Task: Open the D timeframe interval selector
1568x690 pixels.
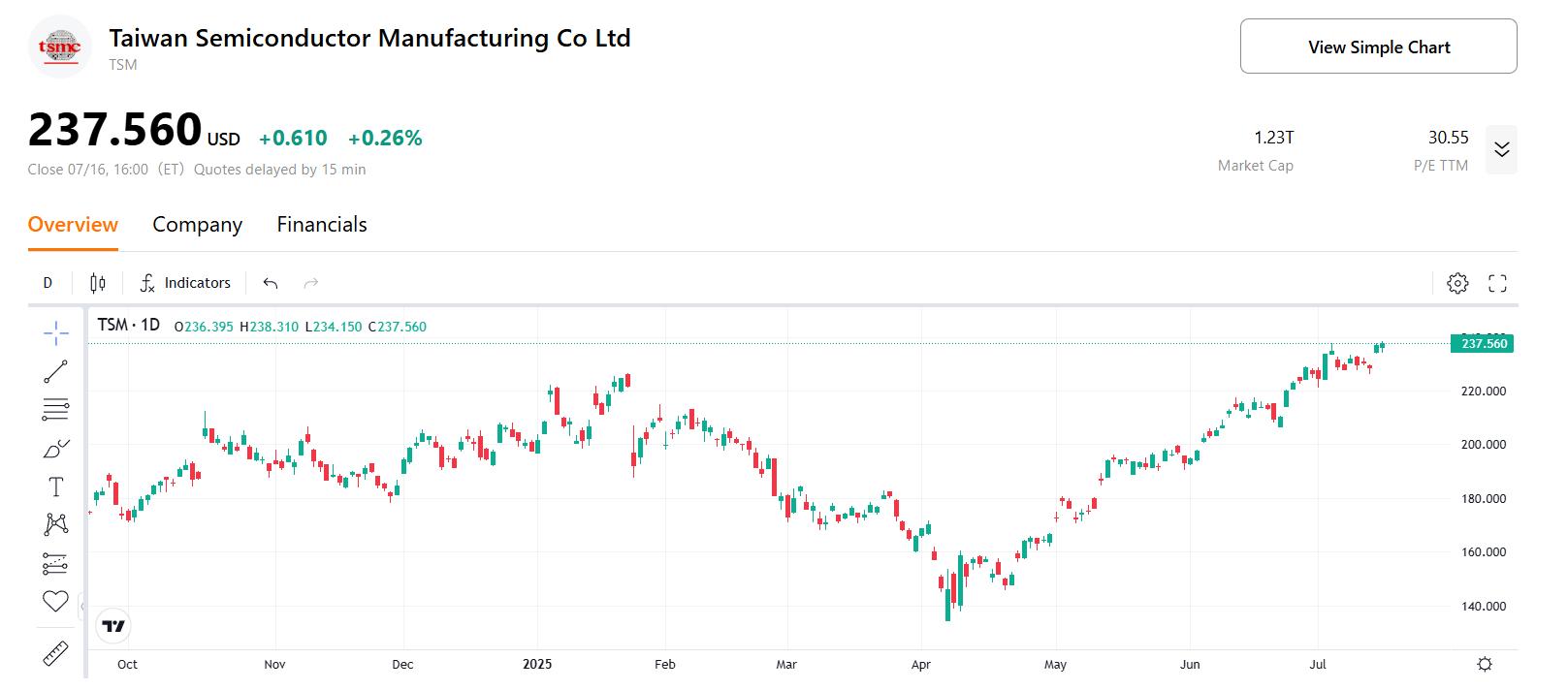Action: tap(48, 282)
